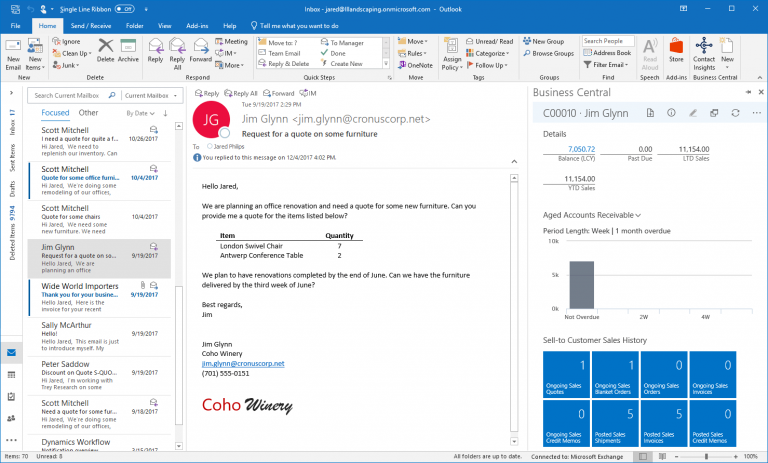Open the View ribbon tab
The image size is (768, 463).
tap(165, 25)
